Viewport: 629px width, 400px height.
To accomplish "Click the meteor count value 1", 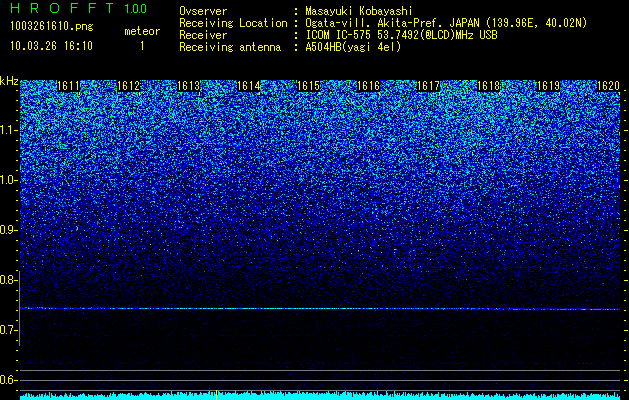I will click(x=142, y=46).
